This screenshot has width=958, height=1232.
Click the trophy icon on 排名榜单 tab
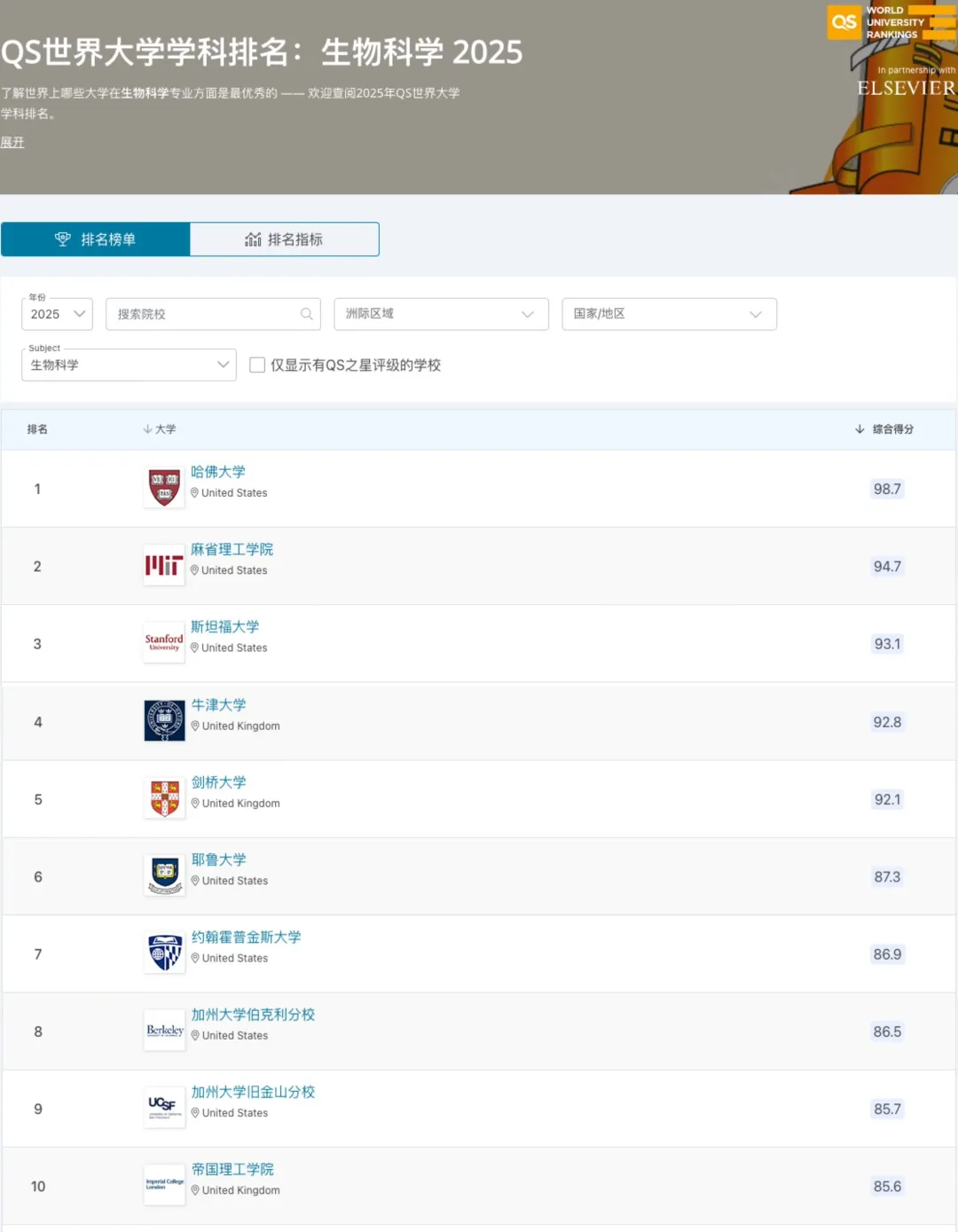click(63, 239)
